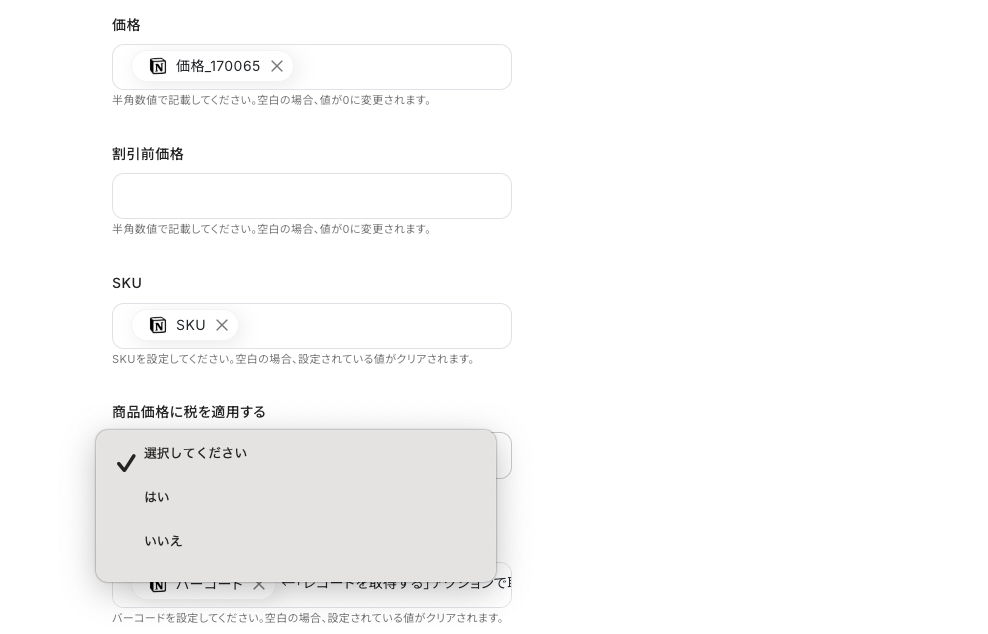This screenshot has width=988, height=634.
Task: Click the Notion icon in バーコード chip
Action: tap(158, 587)
